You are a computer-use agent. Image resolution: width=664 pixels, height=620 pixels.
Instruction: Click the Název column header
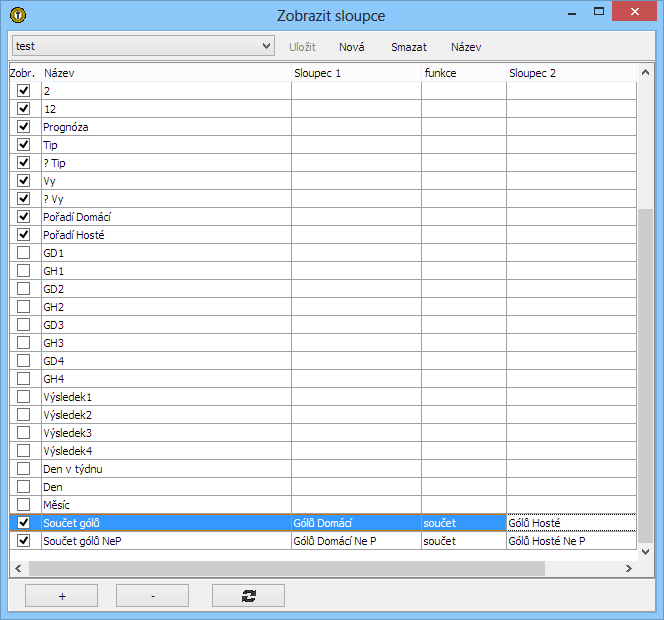(x=166, y=73)
